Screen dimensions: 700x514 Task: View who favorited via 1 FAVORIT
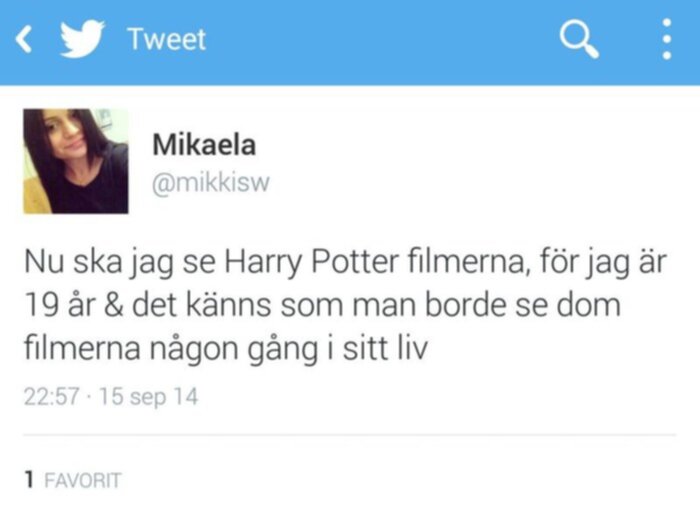pos(72,480)
